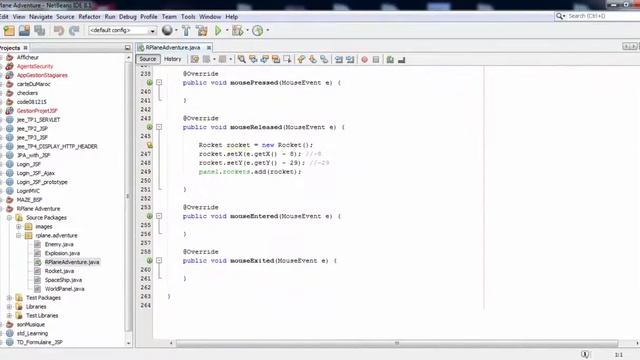This screenshot has width=640, height=360.
Task: Expand the Libraries node
Action: 9,307
